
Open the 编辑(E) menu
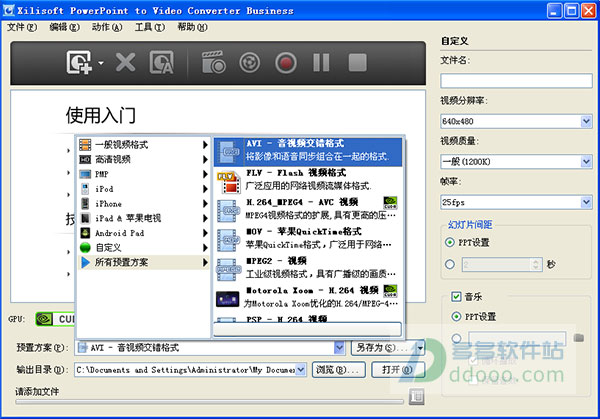pos(64,27)
